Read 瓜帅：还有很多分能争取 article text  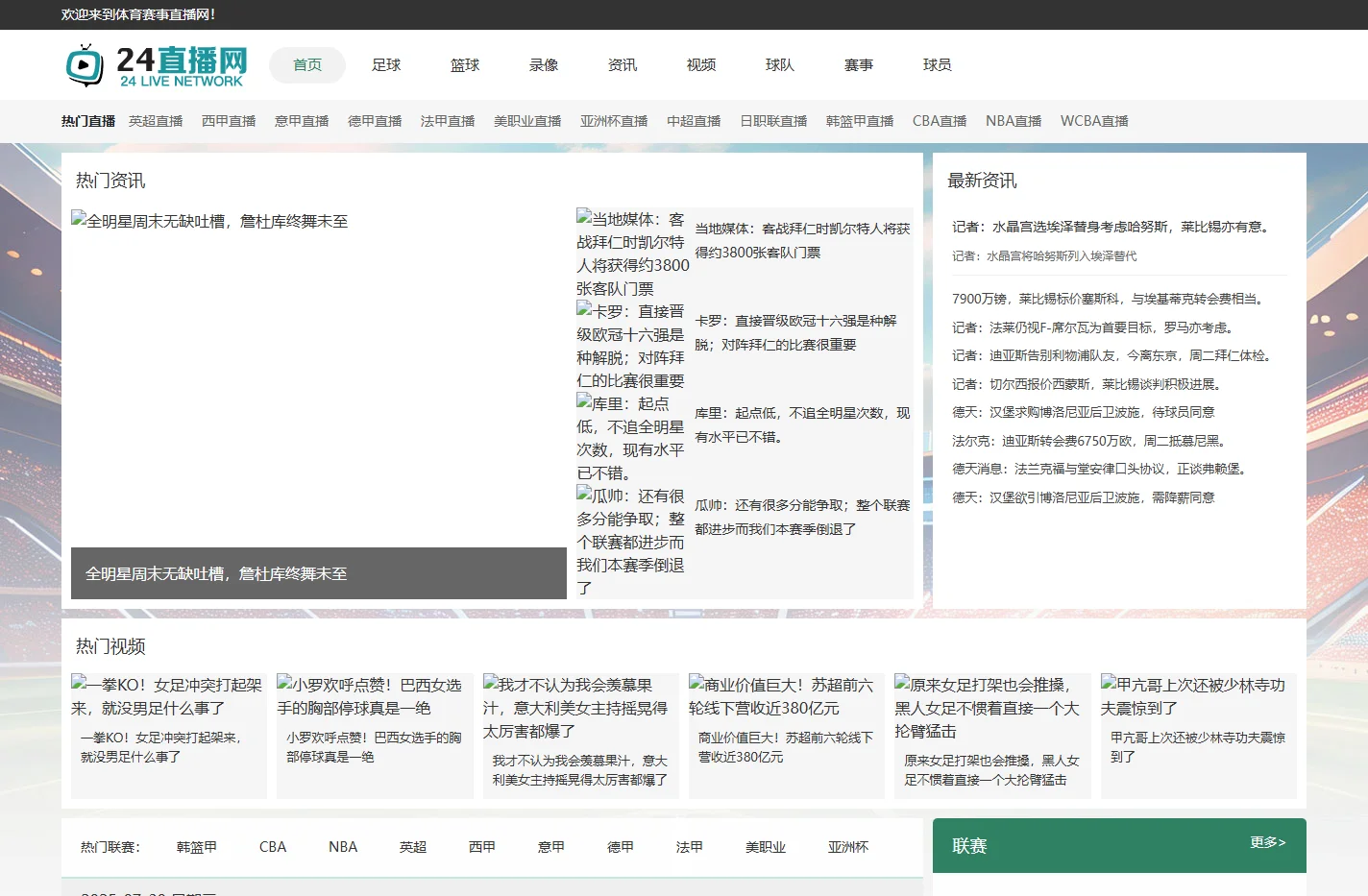[802, 518]
